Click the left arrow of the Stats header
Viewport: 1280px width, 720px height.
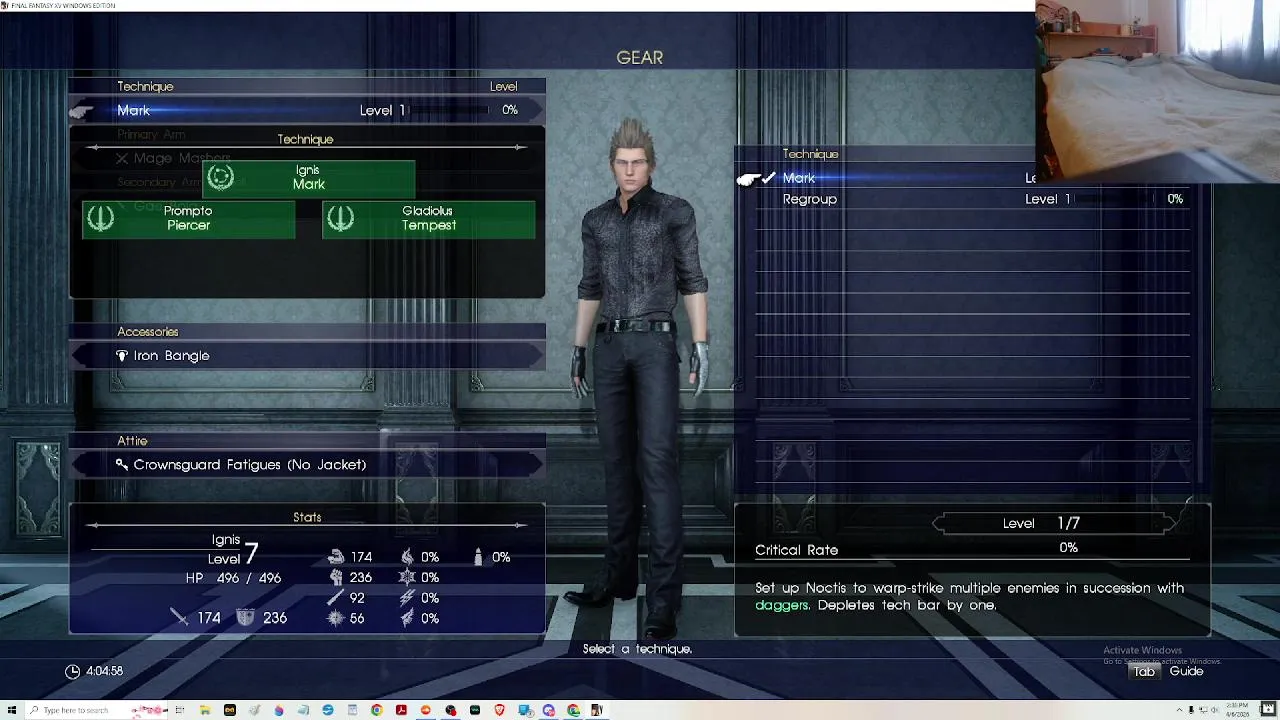point(93,525)
